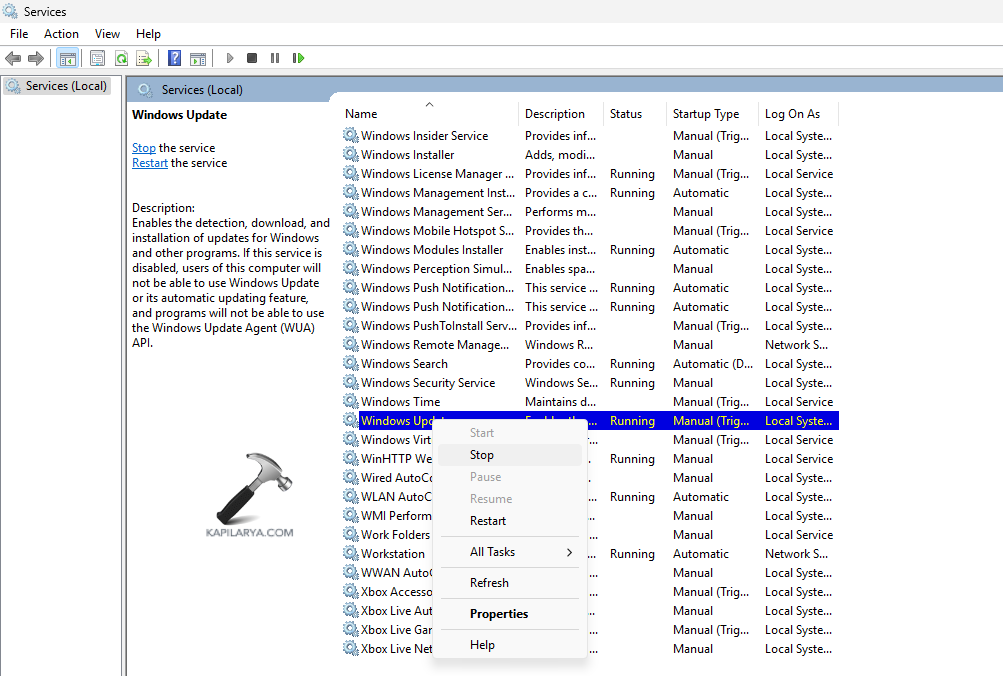The width and height of the screenshot is (1003, 676).
Task: Open service Properties via the toolbar icon
Action: click(x=97, y=58)
